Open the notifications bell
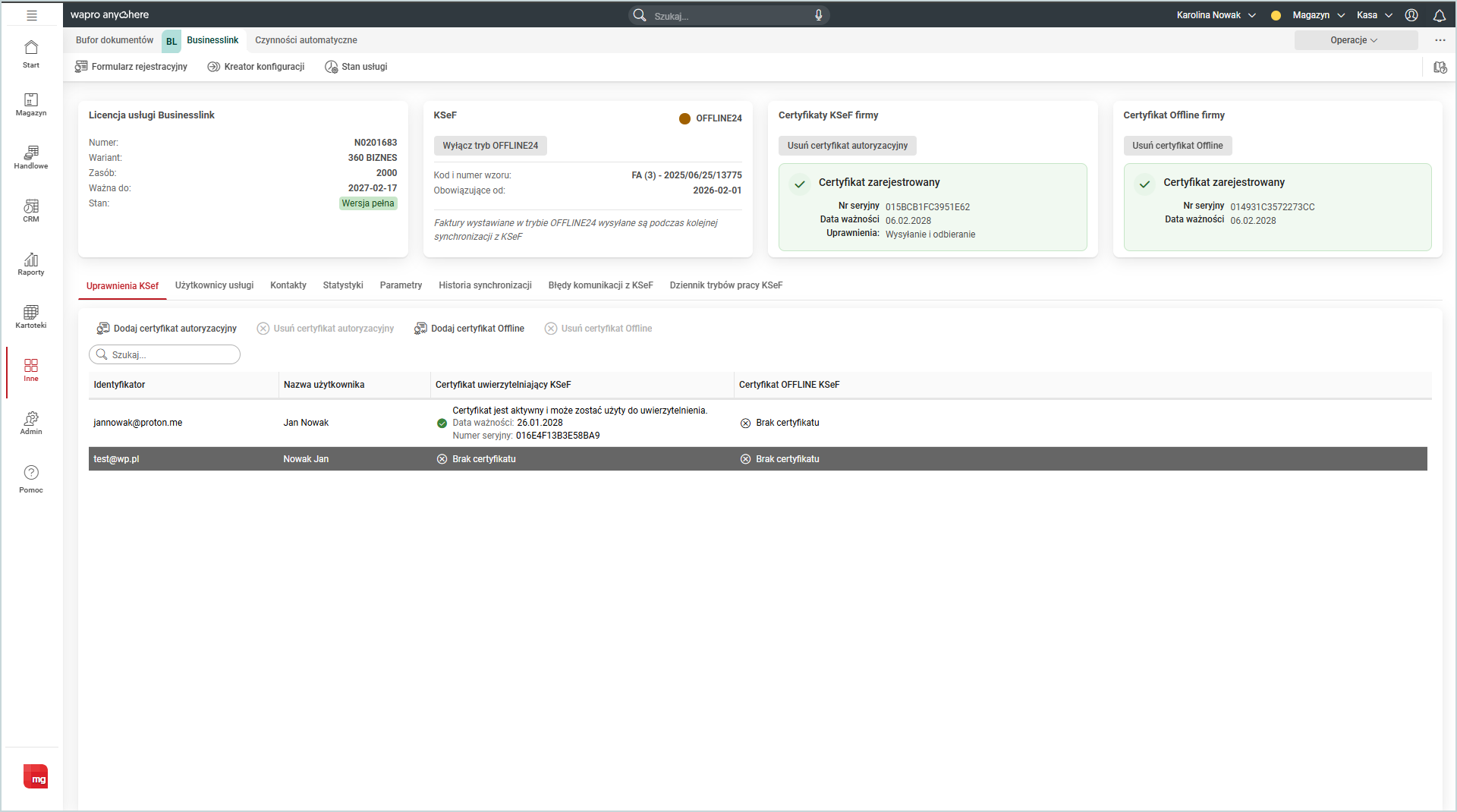This screenshot has width=1457, height=812. (x=1440, y=15)
